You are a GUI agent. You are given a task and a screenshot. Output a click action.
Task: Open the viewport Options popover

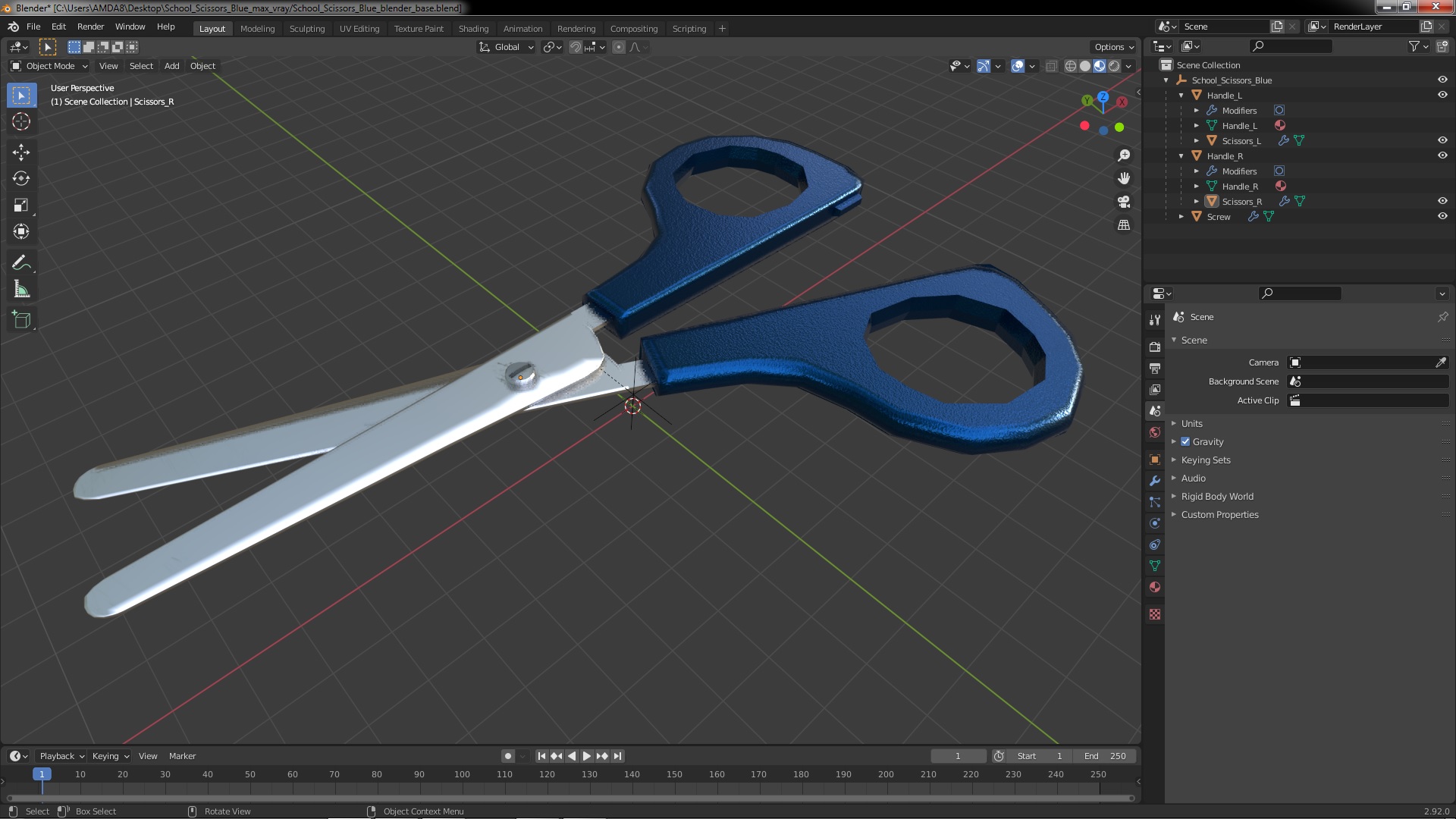1113,47
